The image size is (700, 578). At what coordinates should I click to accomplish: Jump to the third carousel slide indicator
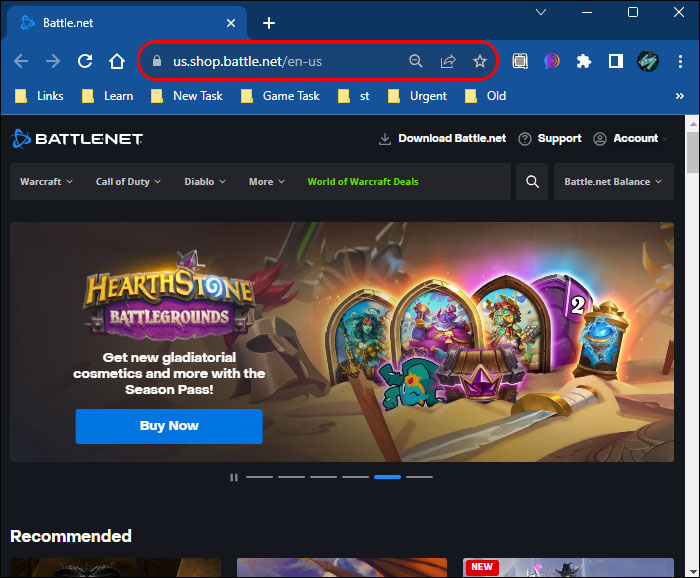click(324, 477)
